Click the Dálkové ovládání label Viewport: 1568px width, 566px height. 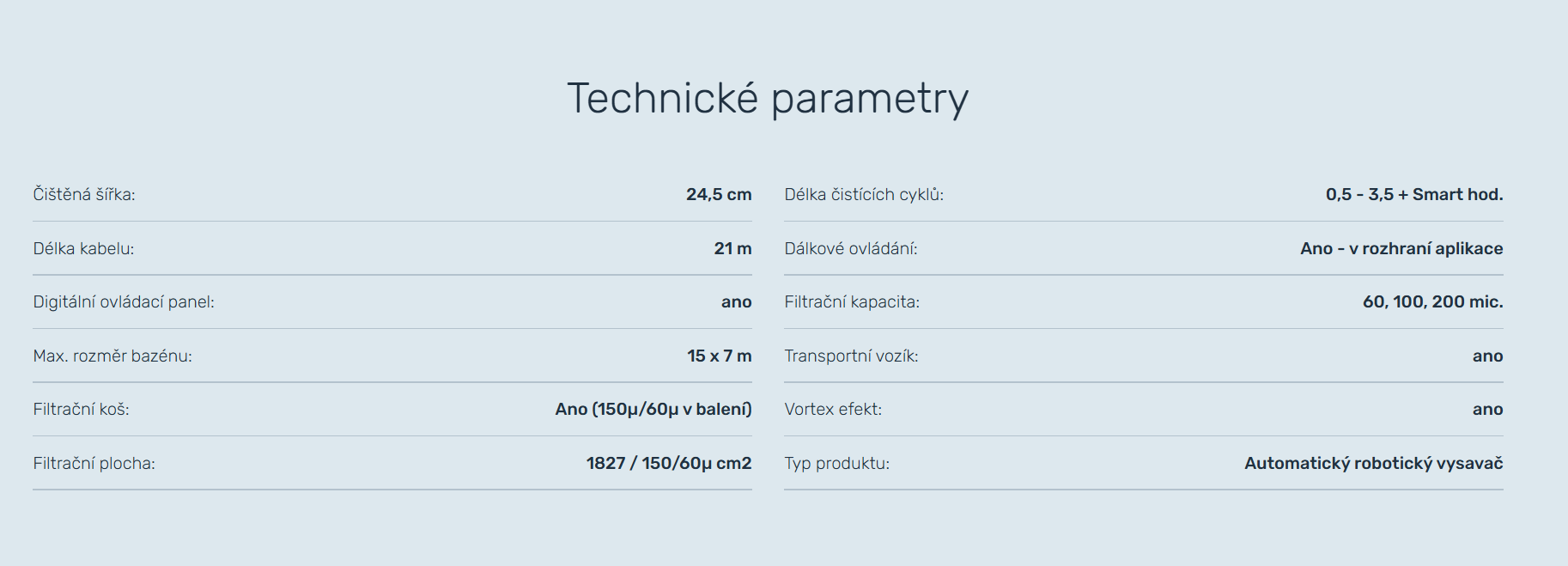[x=850, y=249]
